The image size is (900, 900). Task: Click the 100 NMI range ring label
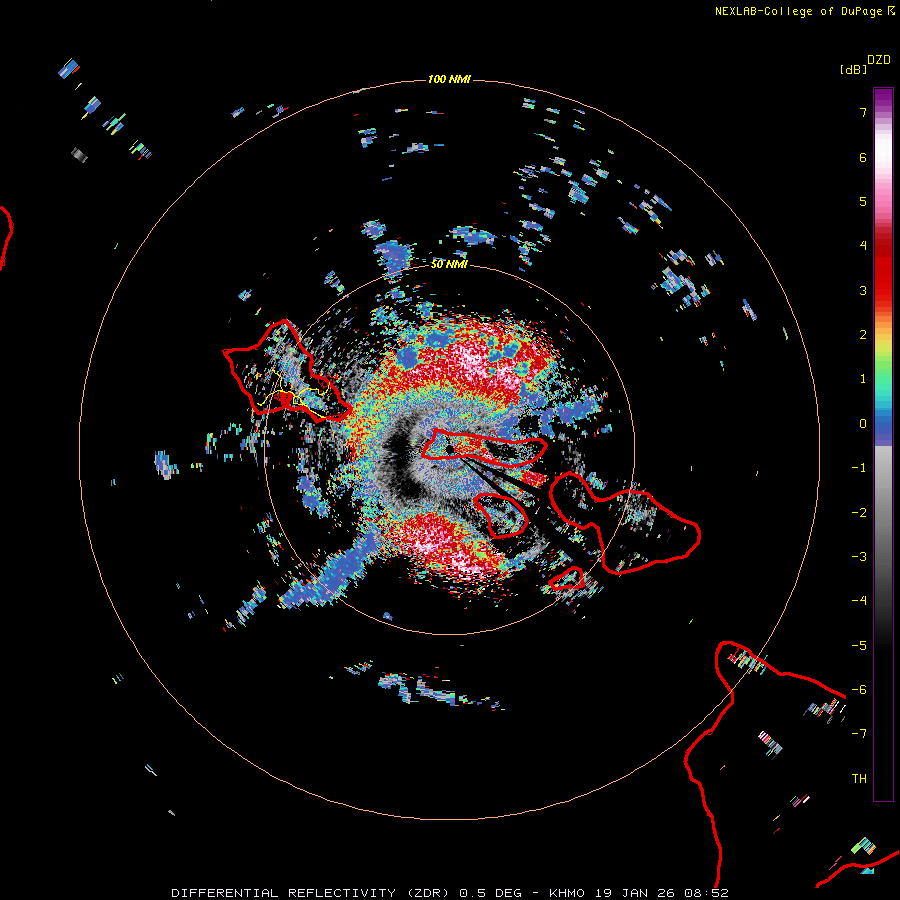449,79
